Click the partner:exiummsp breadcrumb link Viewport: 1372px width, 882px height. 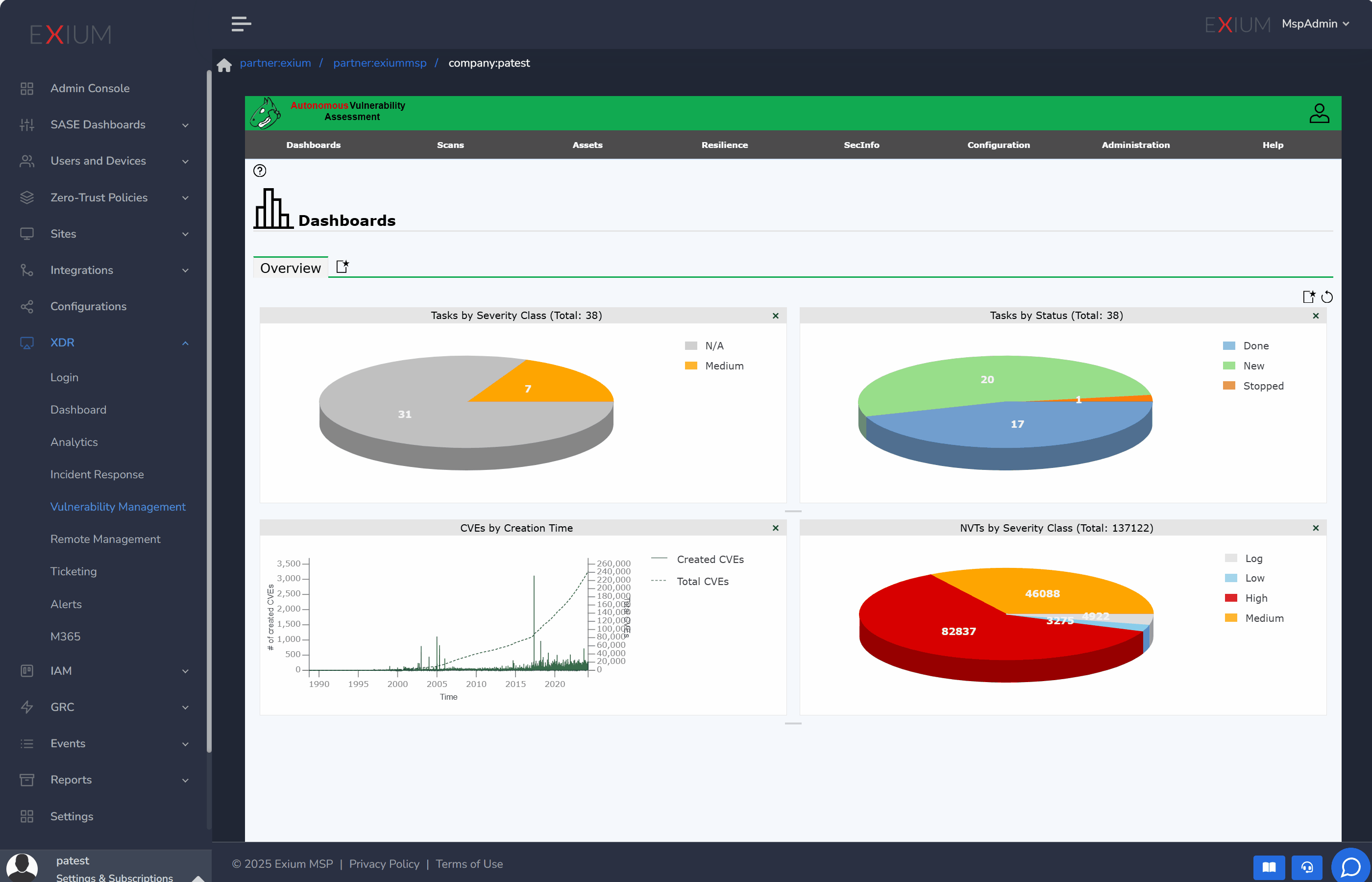click(380, 63)
